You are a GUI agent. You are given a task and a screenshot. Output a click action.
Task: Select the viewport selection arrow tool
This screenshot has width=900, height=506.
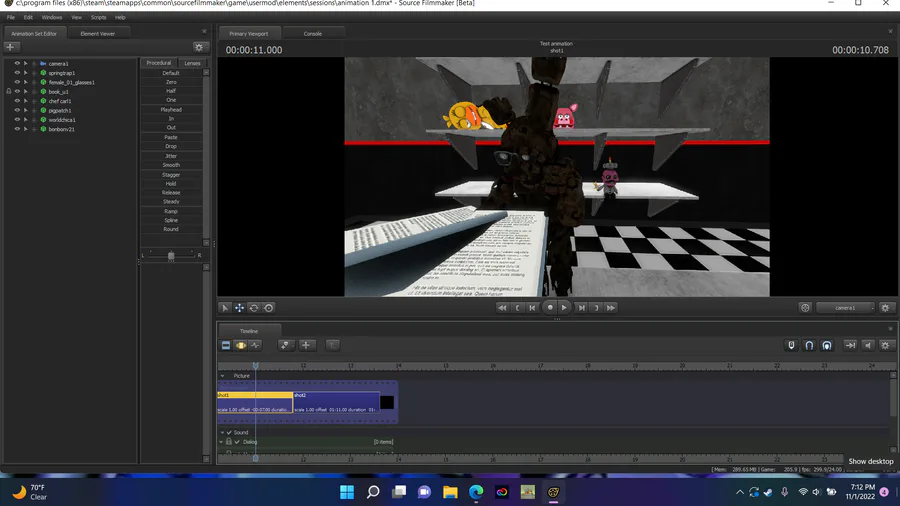[x=225, y=308]
